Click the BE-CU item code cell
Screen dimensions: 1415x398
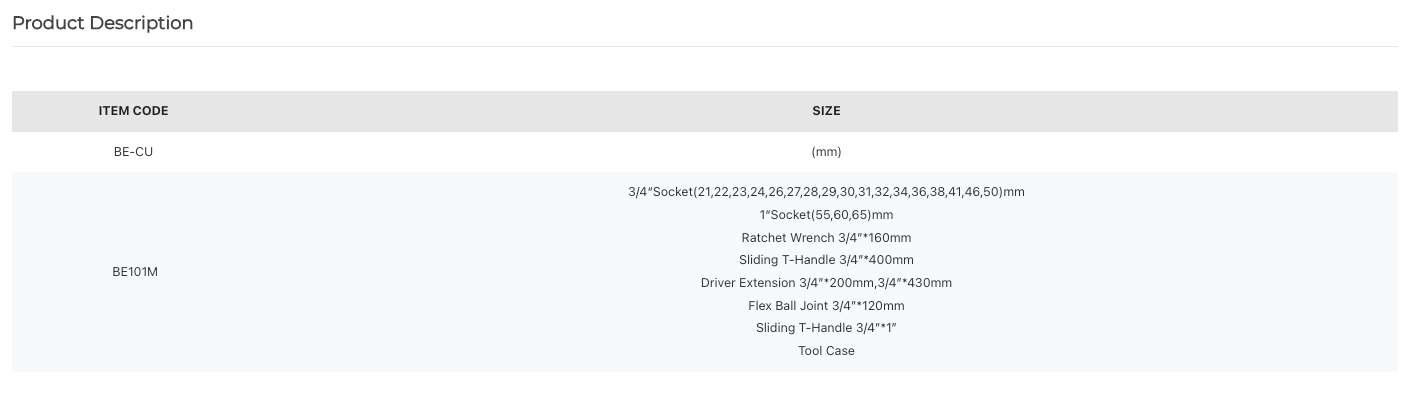(133, 152)
